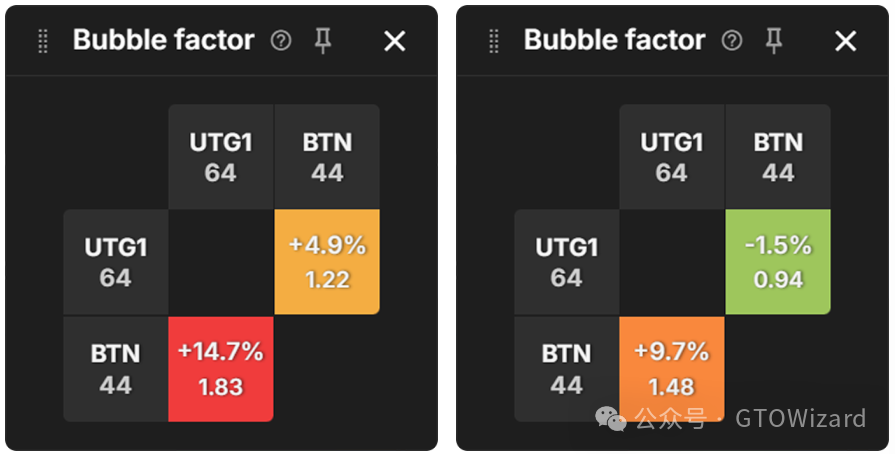Image resolution: width=895 pixels, height=454 pixels.
Task: Click the help icon in right Bubble factor panel
Action: click(x=732, y=41)
